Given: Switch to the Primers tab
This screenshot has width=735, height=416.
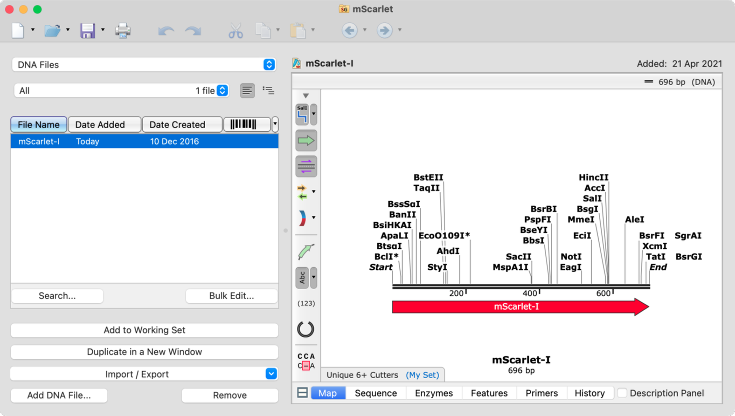Looking at the screenshot, I should [542, 393].
